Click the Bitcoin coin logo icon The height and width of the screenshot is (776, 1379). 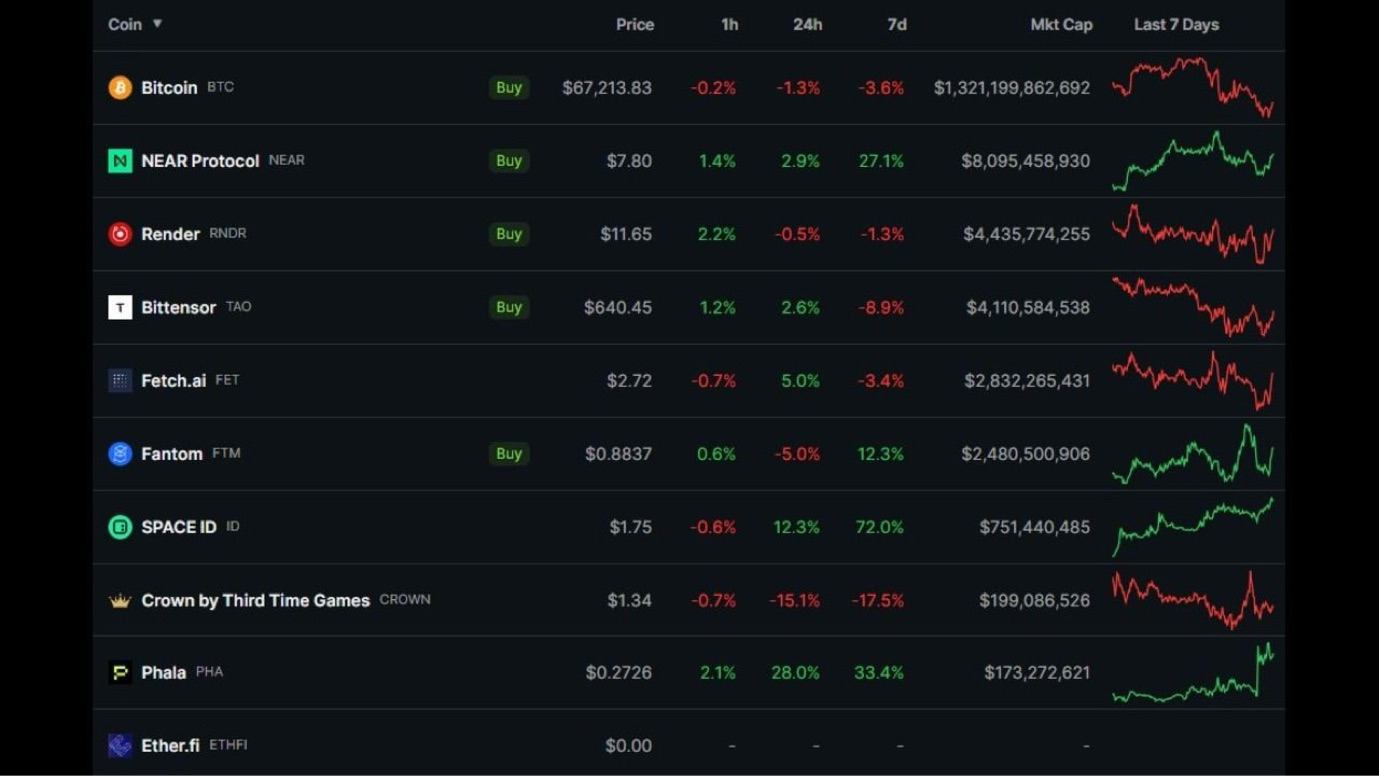click(120, 88)
